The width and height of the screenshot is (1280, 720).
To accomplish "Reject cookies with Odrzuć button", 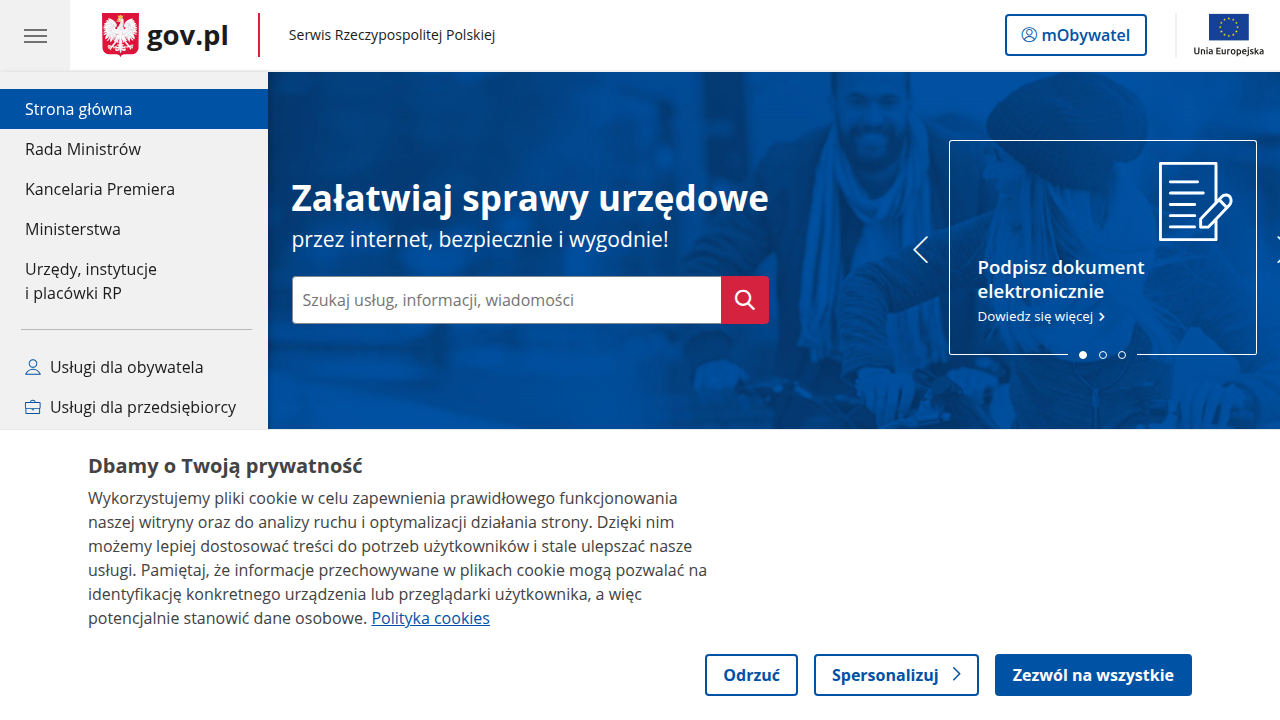I will coord(751,675).
